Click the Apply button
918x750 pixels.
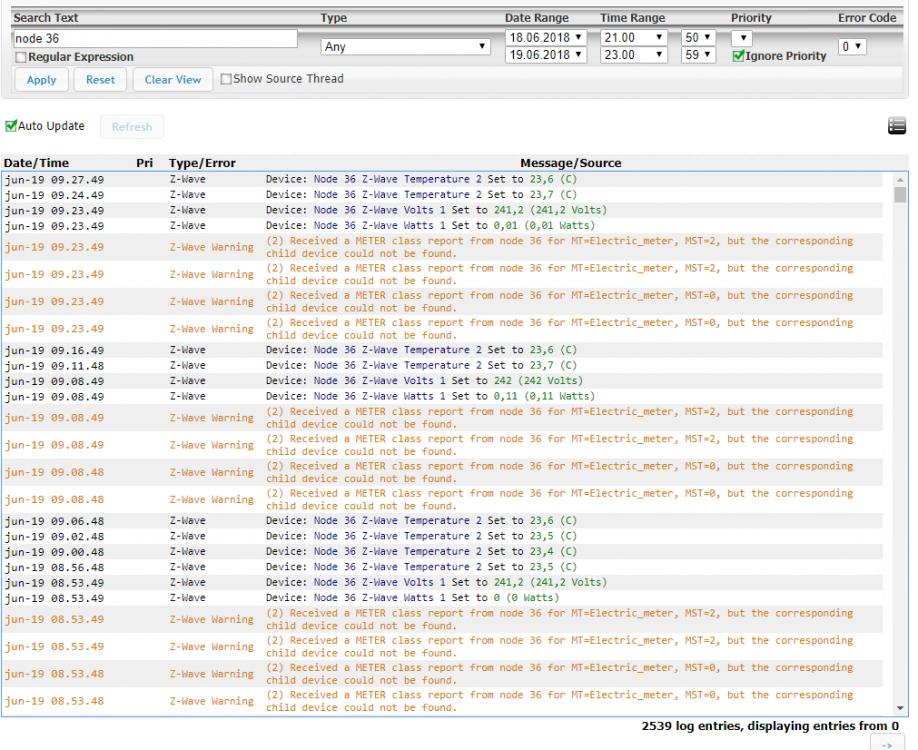(x=42, y=80)
